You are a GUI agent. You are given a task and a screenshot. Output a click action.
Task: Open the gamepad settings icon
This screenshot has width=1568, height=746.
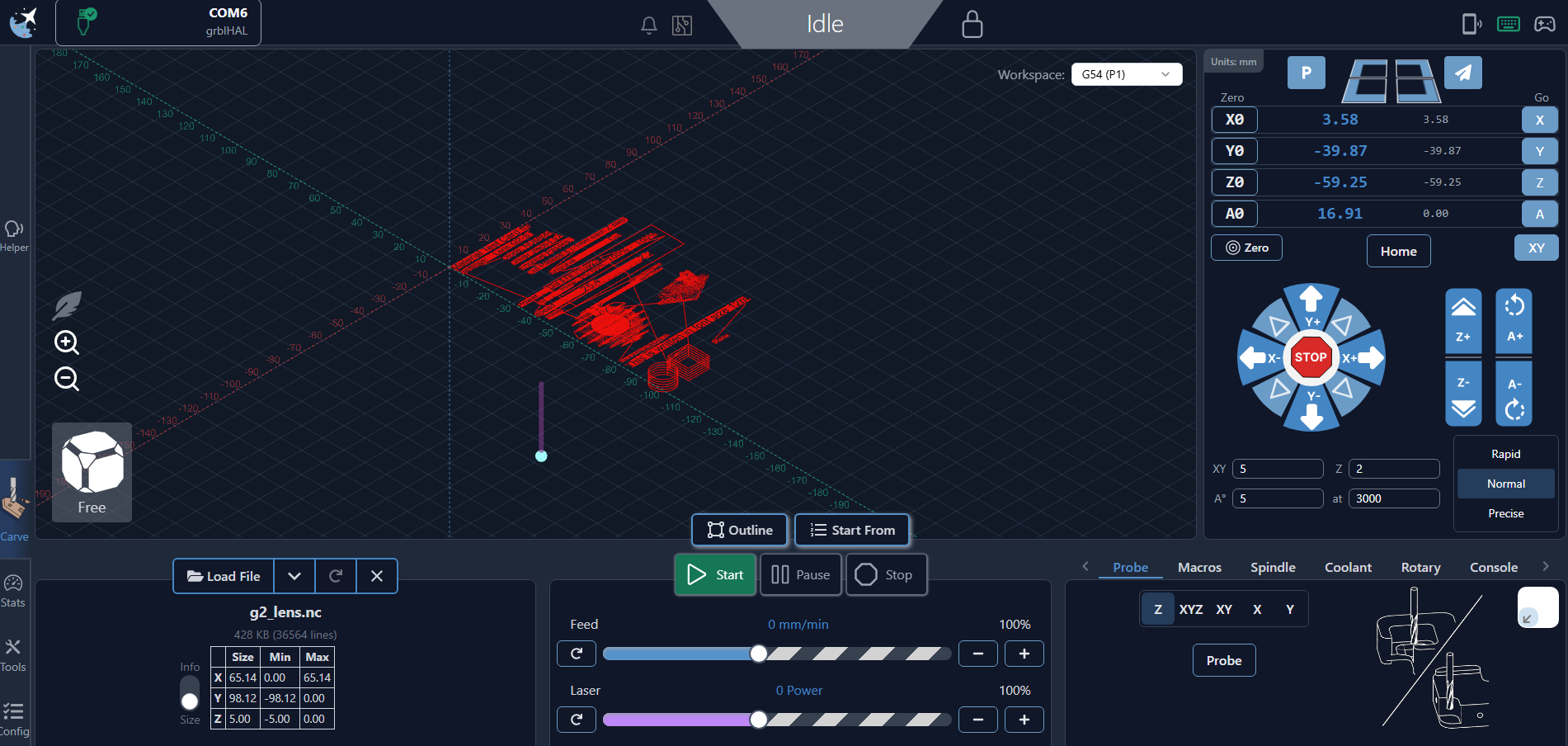(1544, 24)
